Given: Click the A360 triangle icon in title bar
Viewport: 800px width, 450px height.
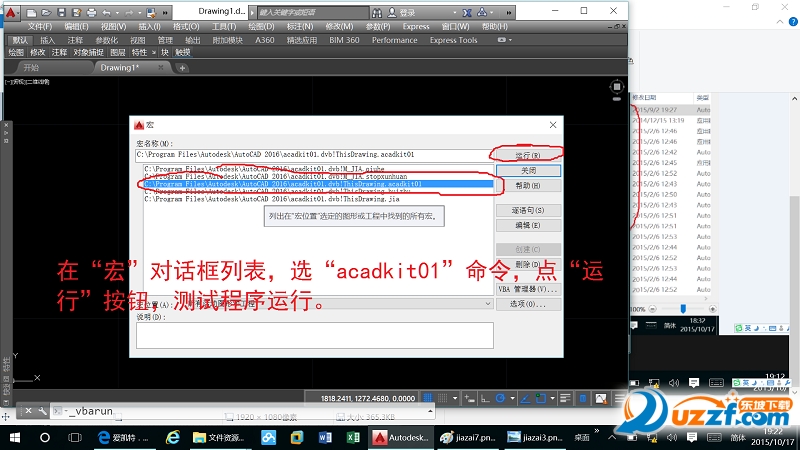Looking at the screenshot, I should (x=482, y=12).
